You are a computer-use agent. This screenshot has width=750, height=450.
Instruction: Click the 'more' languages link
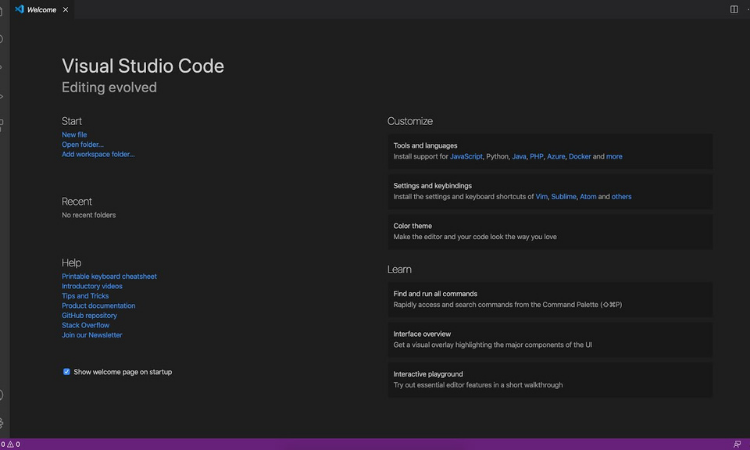[614, 156]
